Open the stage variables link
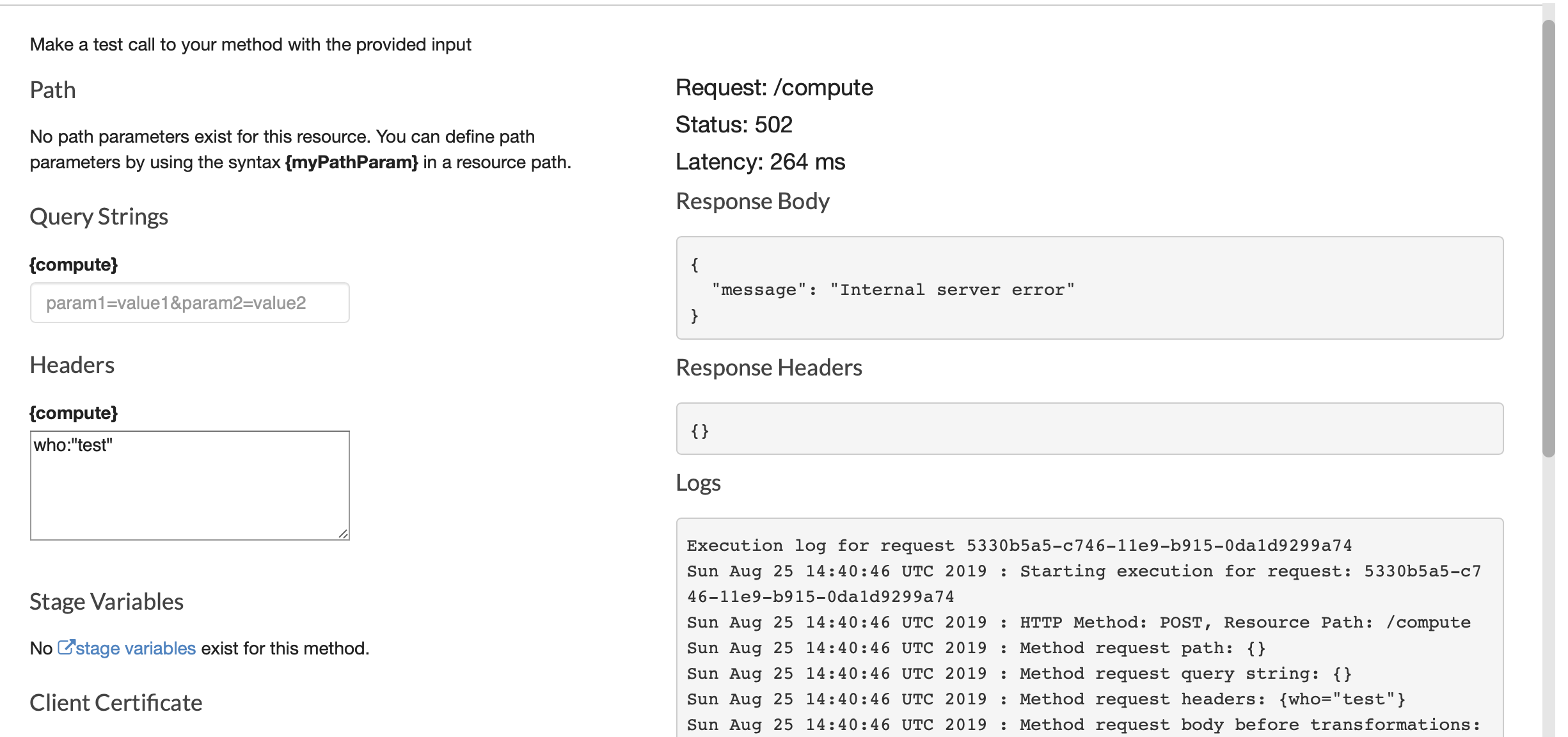Viewport: 1568px width, 737px height. click(134, 648)
